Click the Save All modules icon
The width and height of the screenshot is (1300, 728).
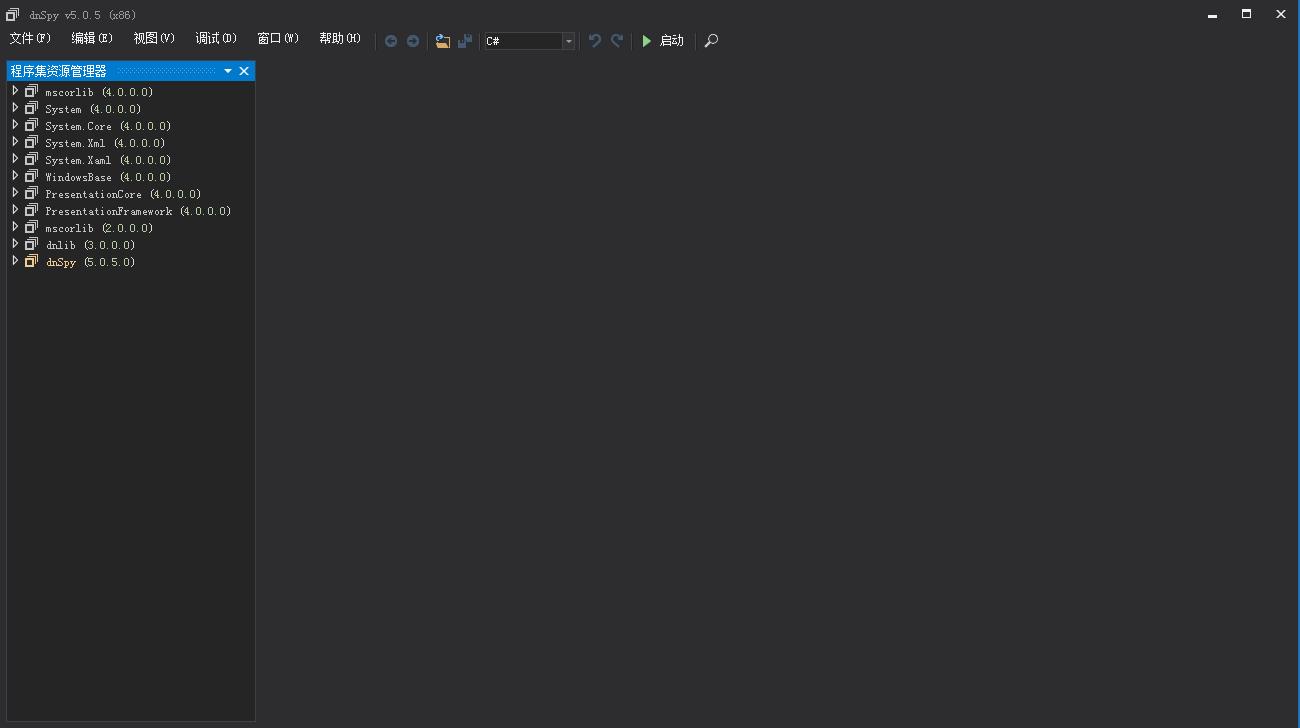click(x=465, y=41)
